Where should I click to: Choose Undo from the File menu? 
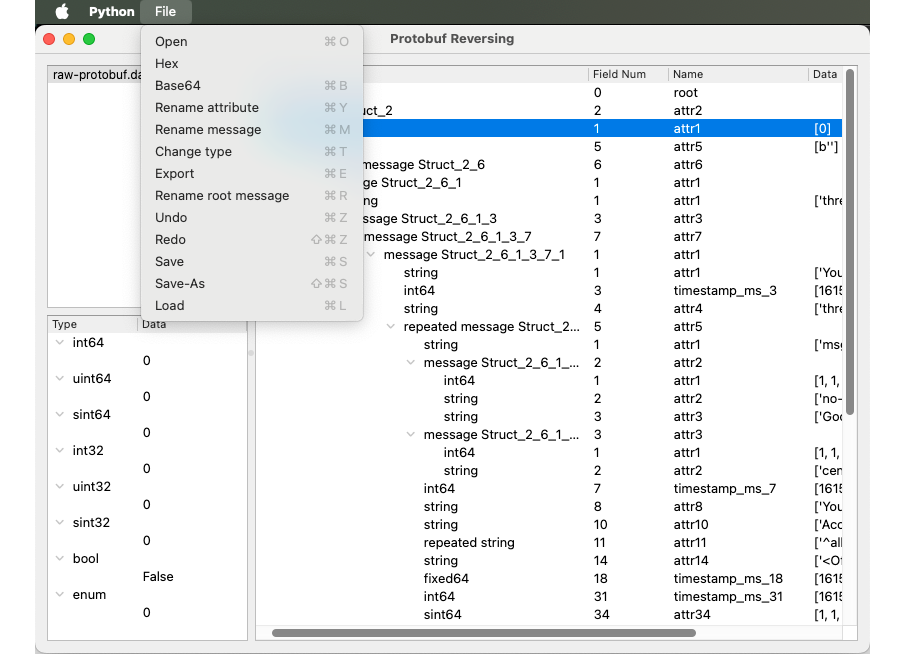[x=252, y=217]
